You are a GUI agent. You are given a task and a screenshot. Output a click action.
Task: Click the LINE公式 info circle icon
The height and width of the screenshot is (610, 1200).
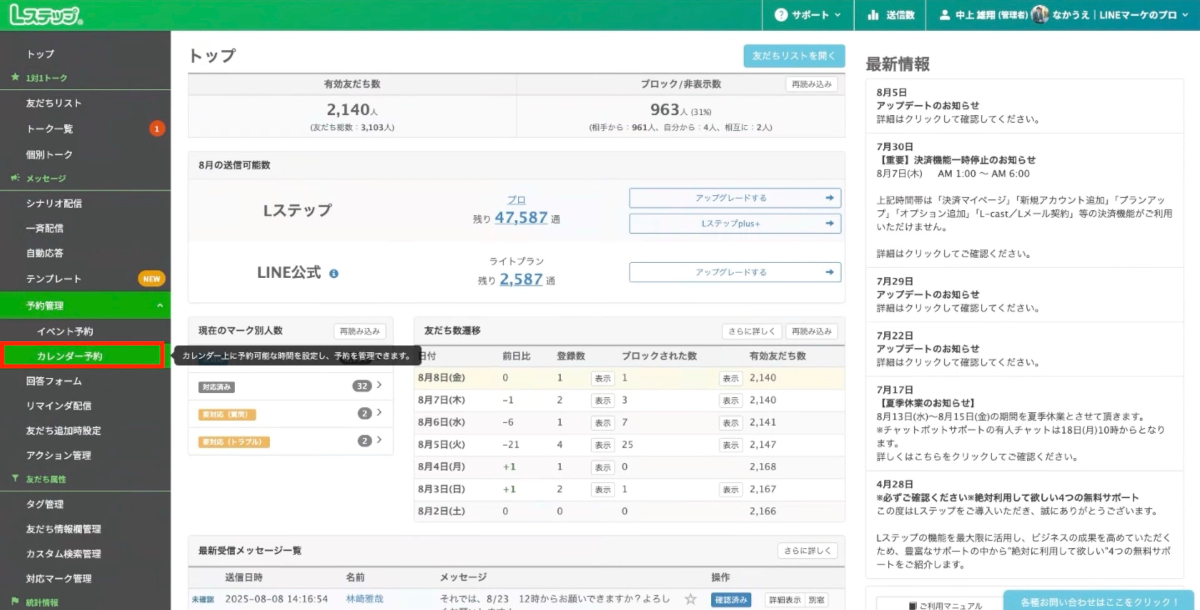(x=334, y=273)
